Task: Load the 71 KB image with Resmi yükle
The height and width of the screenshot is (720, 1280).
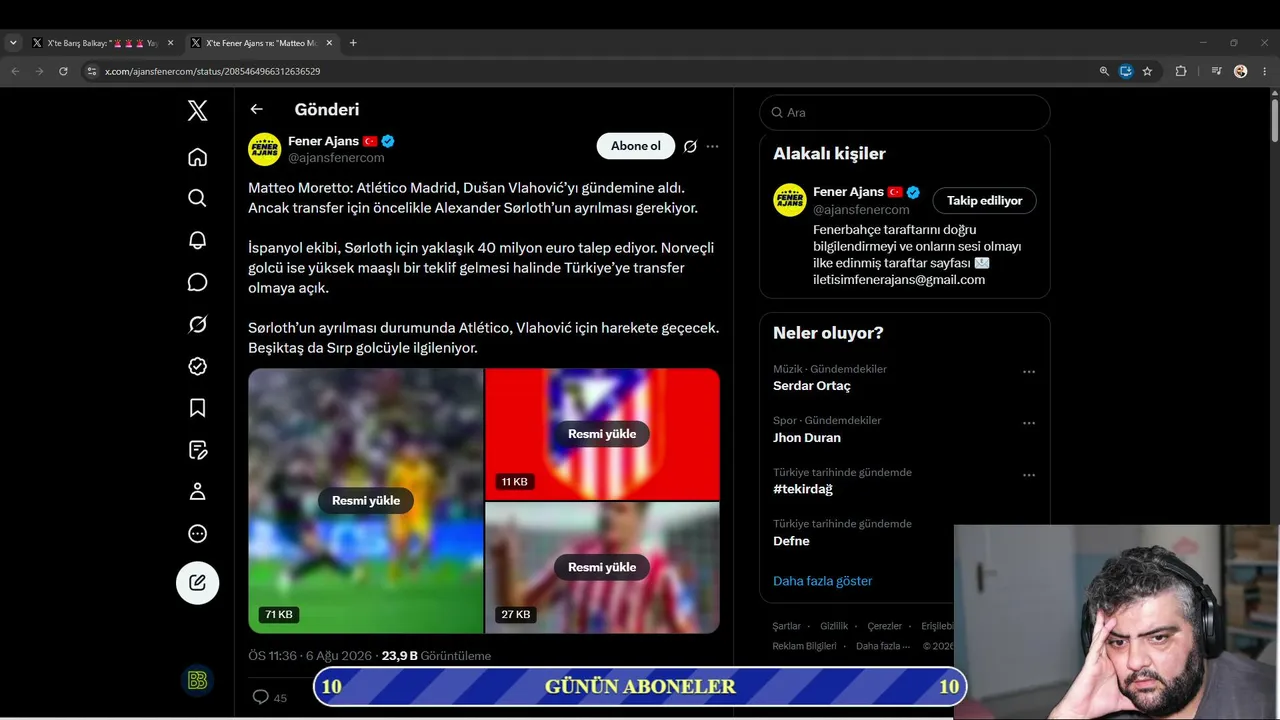Action: [366, 501]
